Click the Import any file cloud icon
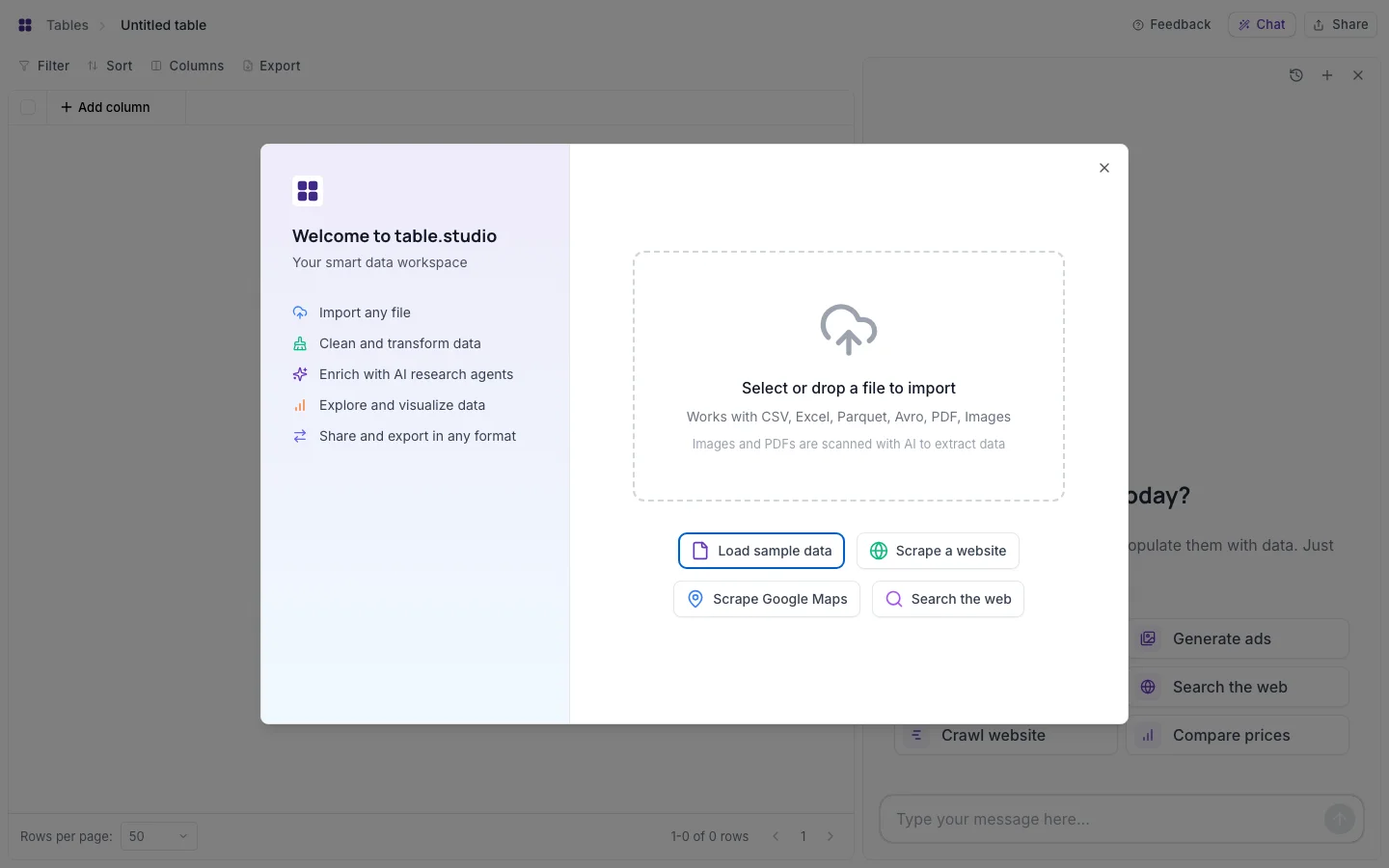This screenshot has width=1389, height=868. tap(300, 312)
